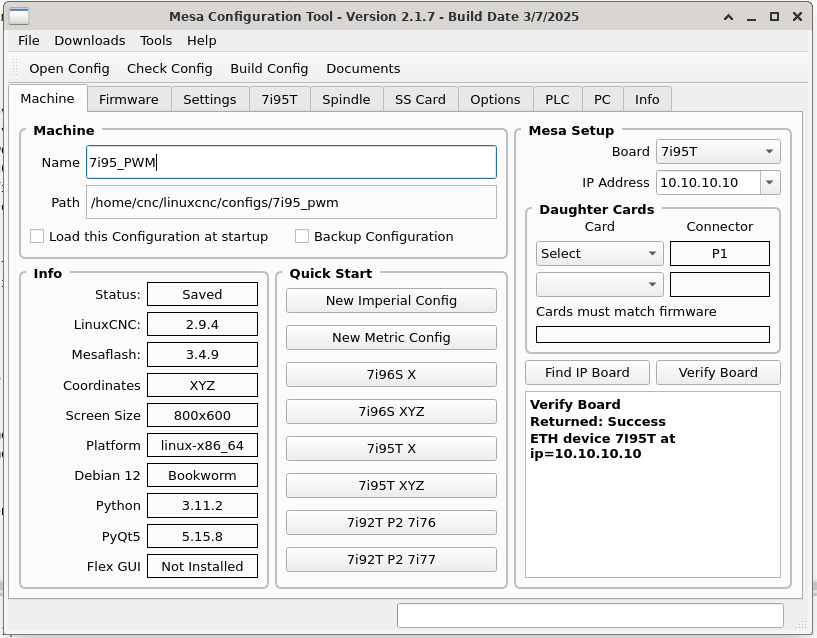Click Open Config in the toolbar
The width and height of the screenshot is (817, 638).
69,69
